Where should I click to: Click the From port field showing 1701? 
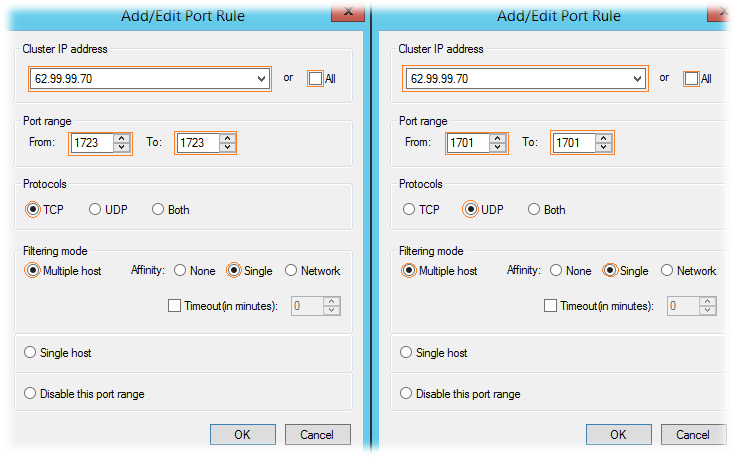(469, 143)
